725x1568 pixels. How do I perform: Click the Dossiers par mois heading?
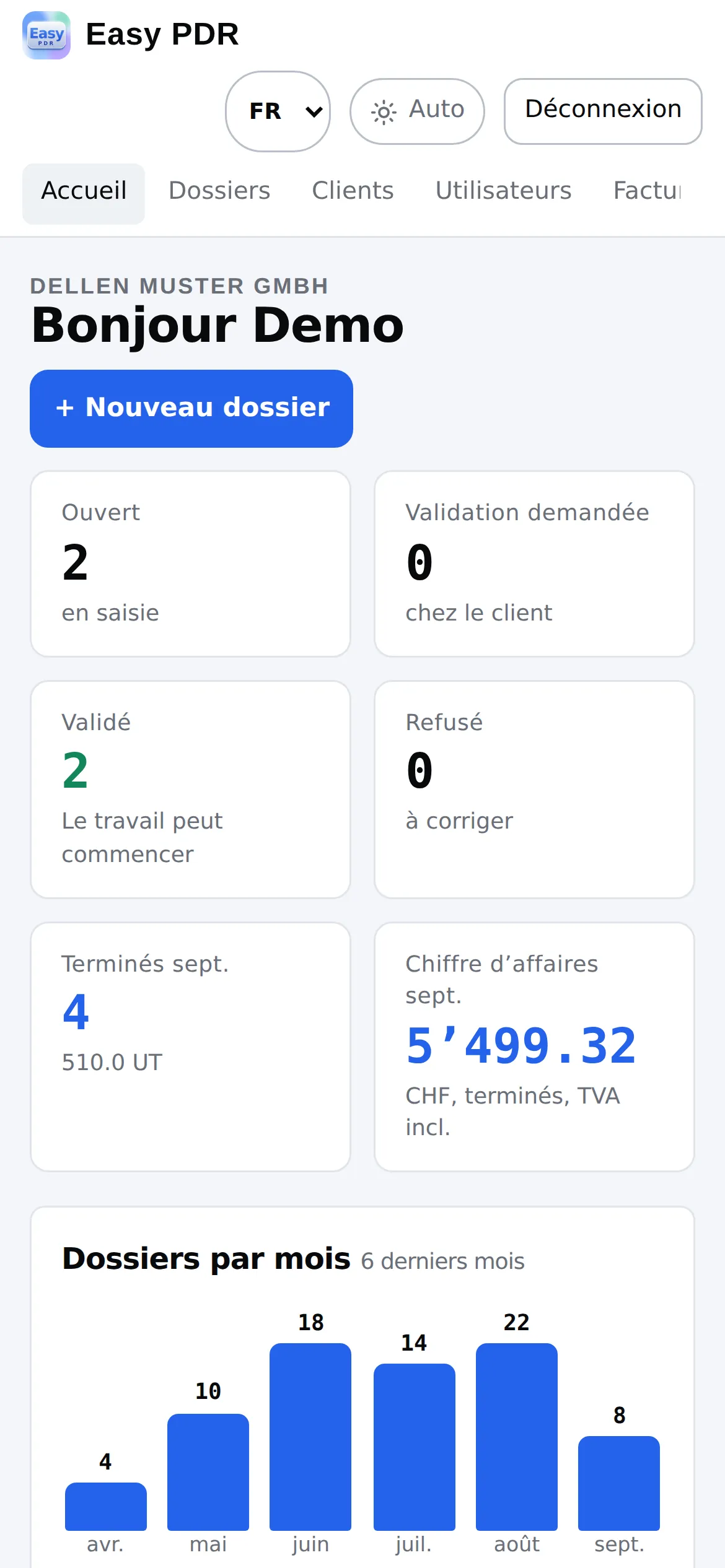(206, 1259)
